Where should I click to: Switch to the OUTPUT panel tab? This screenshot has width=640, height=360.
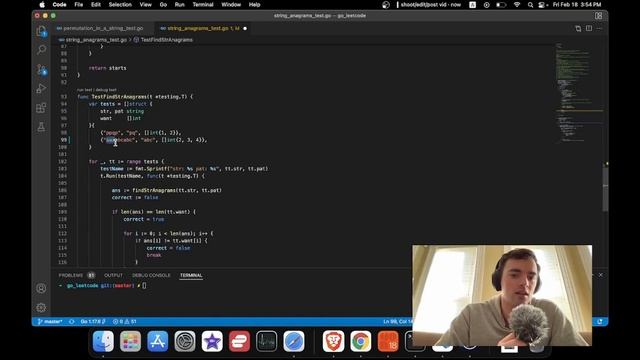[x=113, y=276]
